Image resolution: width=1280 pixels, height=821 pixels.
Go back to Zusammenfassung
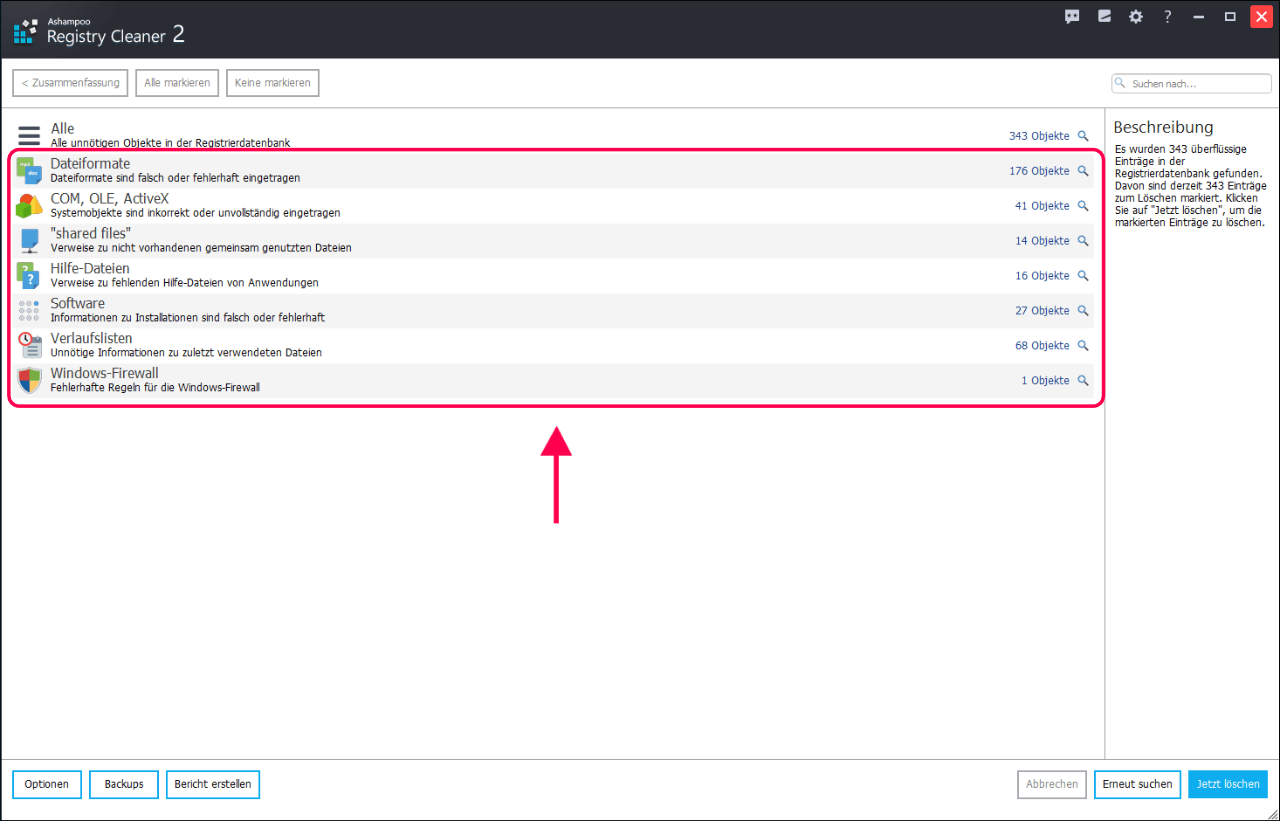pos(70,83)
